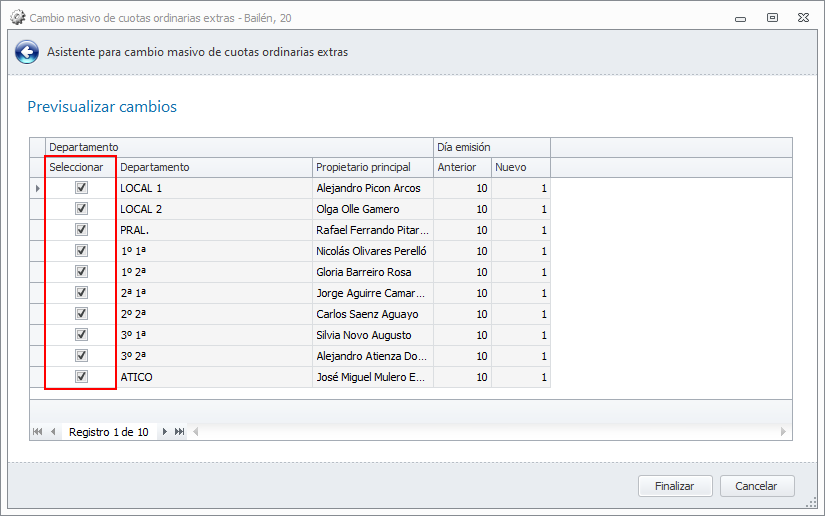This screenshot has width=825, height=516.
Task: Click row indicator arrow beside LOCAL 1
Action: tap(37, 188)
